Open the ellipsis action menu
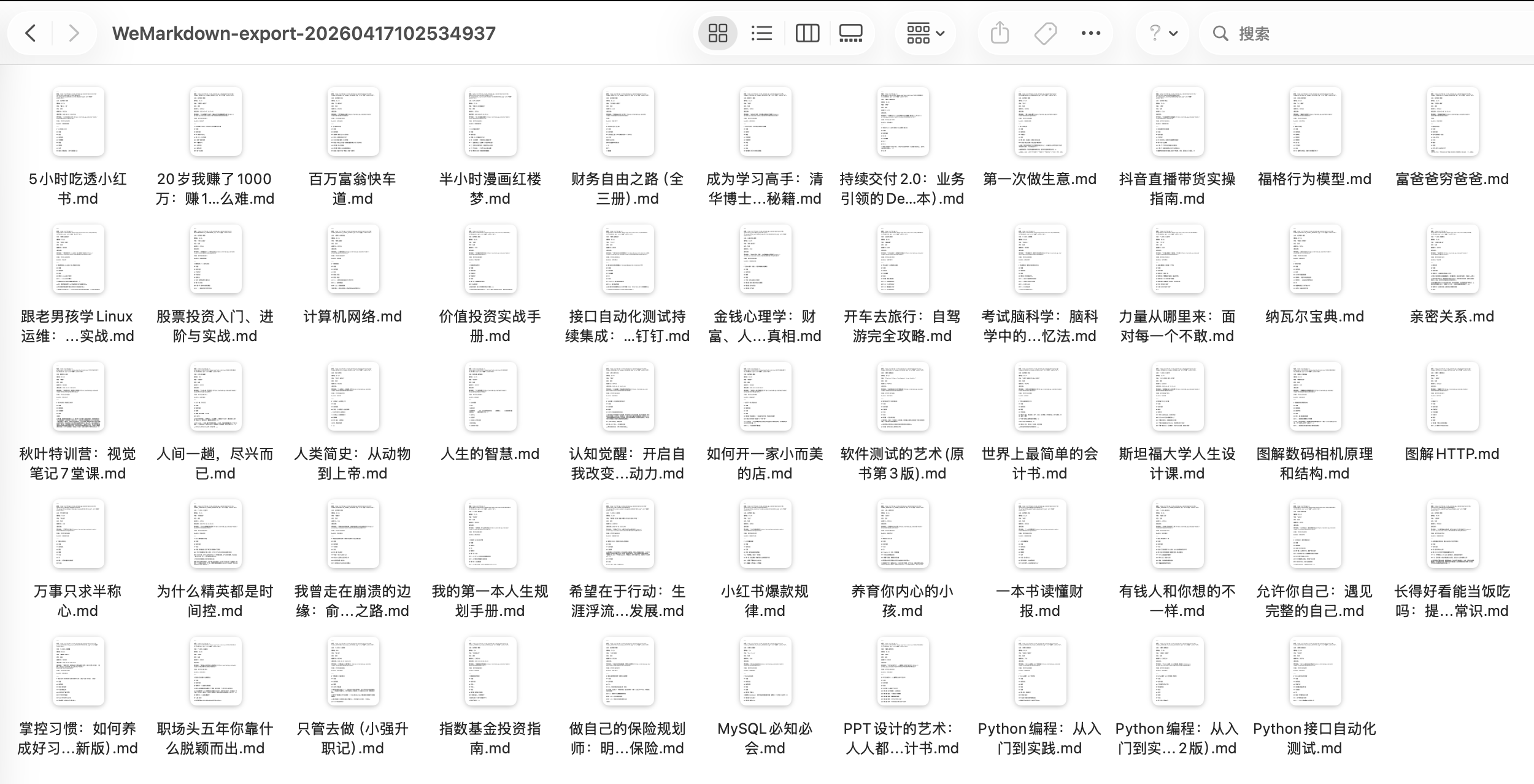This screenshot has height=784, width=1534. click(x=1090, y=33)
